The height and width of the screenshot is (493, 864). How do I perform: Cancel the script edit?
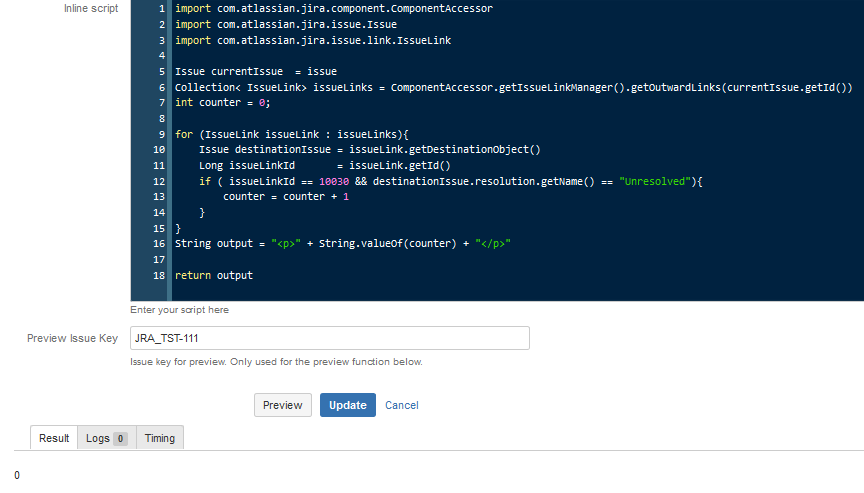pos(402,405)
